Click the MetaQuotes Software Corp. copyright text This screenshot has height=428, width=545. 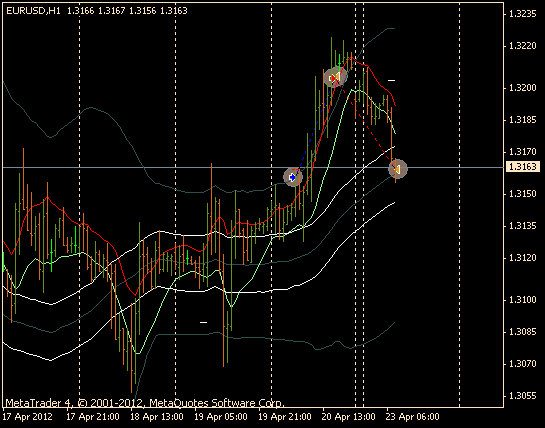pos(217,403)
